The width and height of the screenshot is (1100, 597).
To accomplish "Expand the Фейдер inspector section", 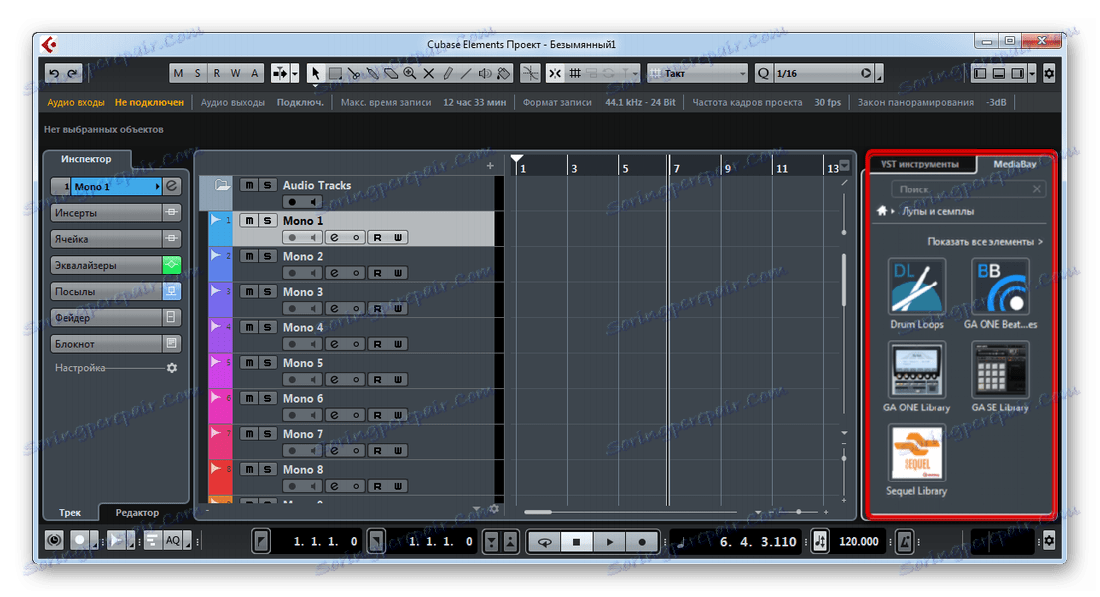I will 107,318.
